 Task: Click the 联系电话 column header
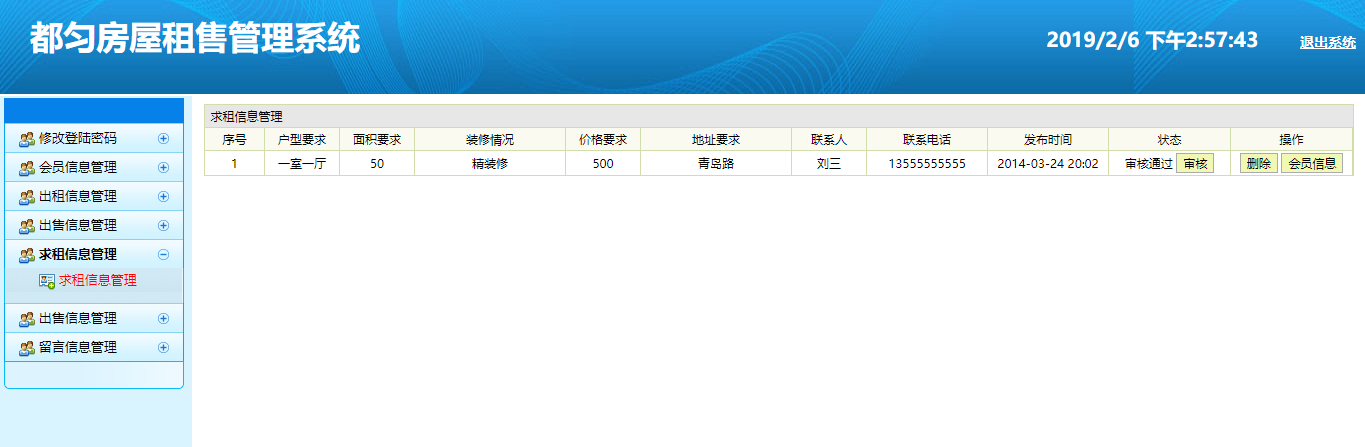[x=927, y=139]
